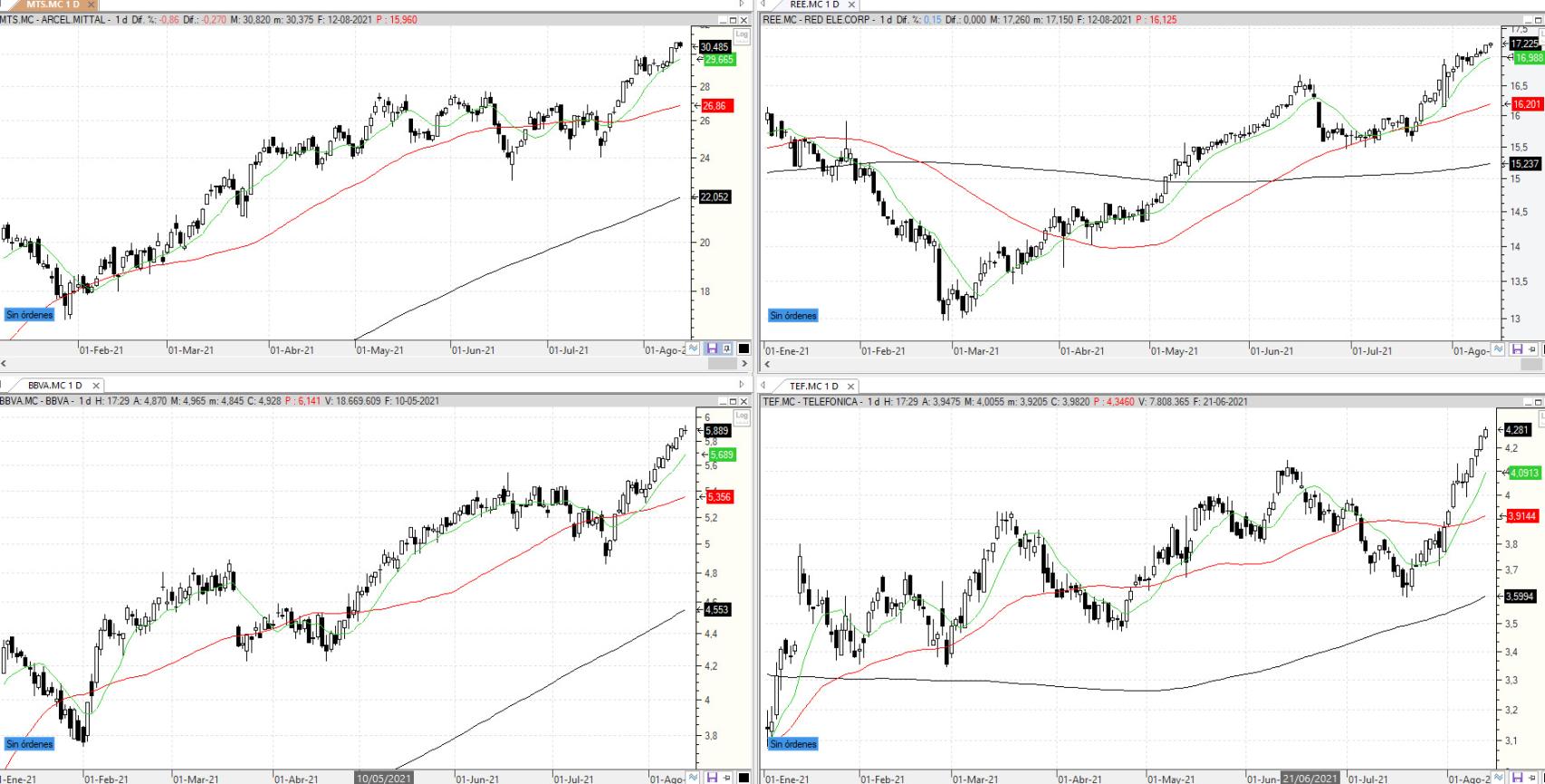
Task: Toggle Log scale on BBVA chart
Action: pos(742,416)
